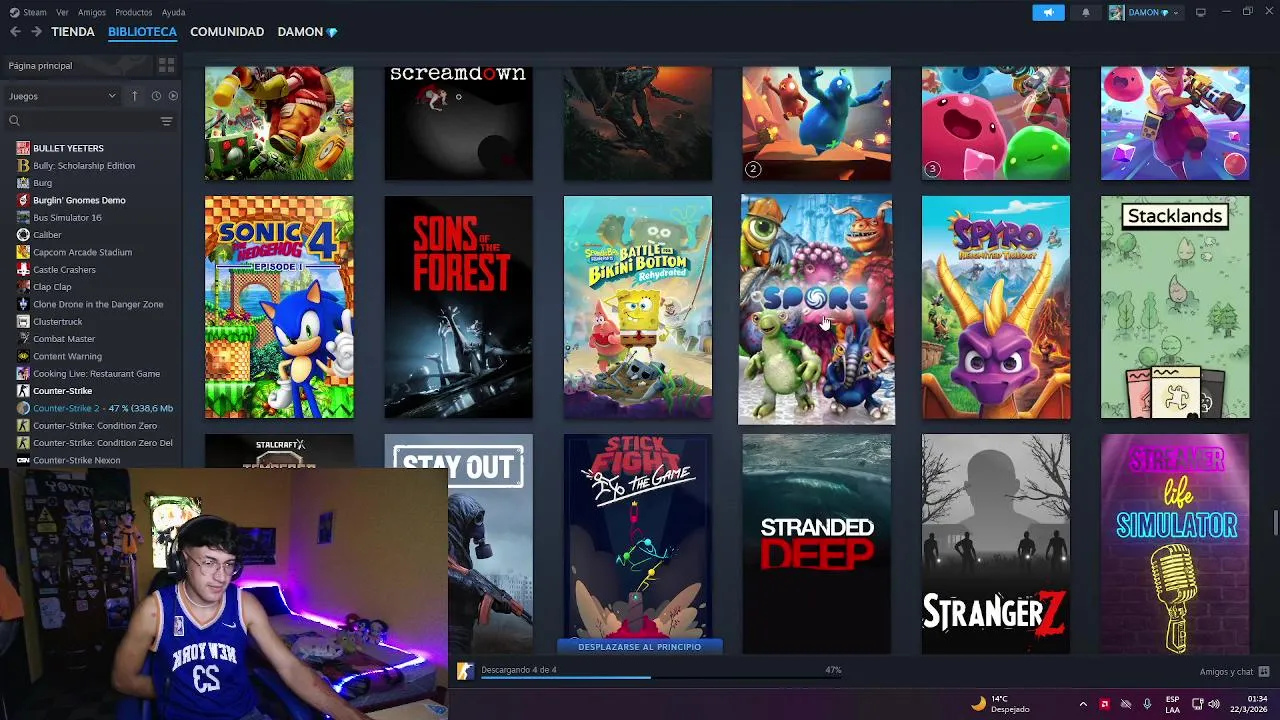Click the Castle Crashers game icon
Image resolution: width=1280 pixels, height=720 pixels.
(x=23, y=269)
